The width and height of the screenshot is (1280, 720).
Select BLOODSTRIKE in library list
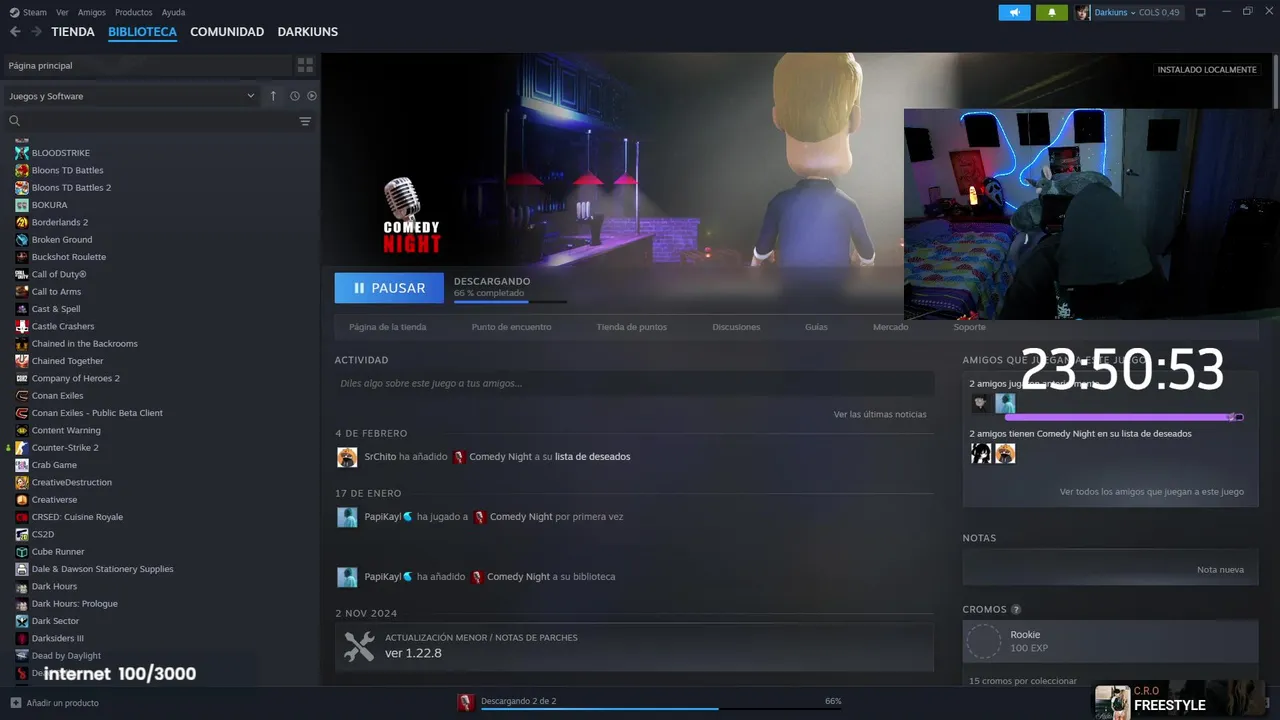tap(61, 153)
